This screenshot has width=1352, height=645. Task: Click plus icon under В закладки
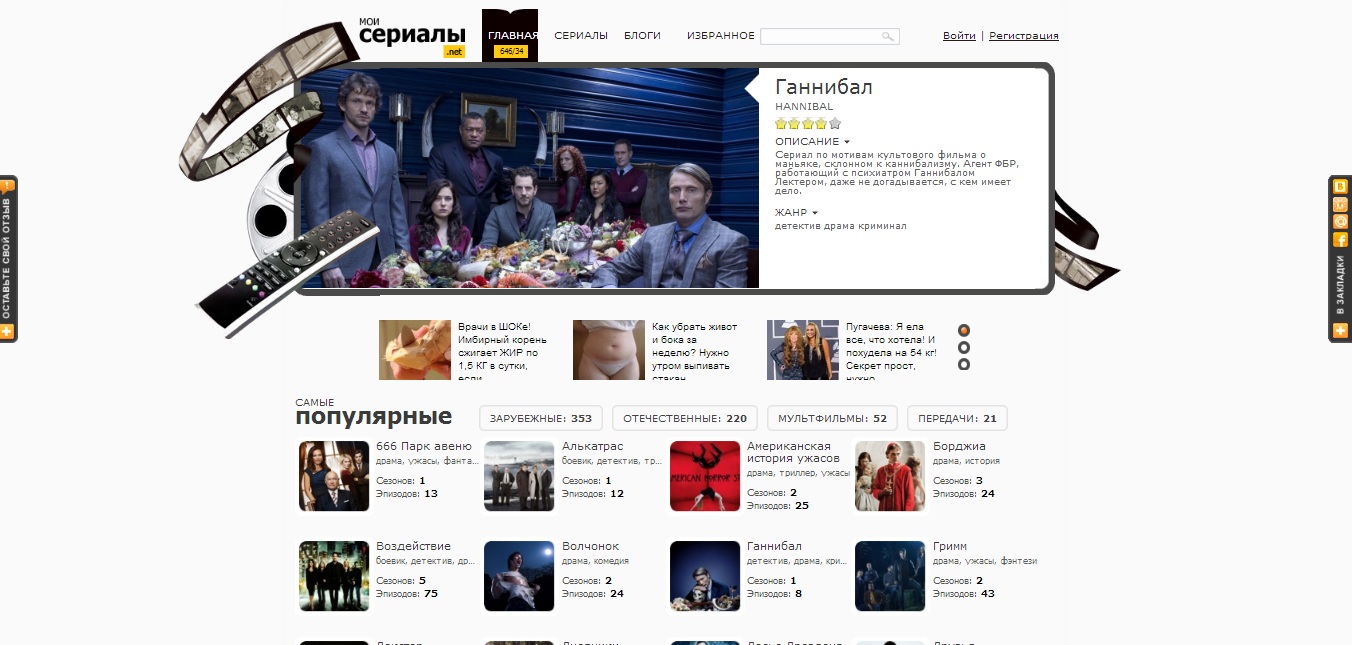tap(1340, 330)
